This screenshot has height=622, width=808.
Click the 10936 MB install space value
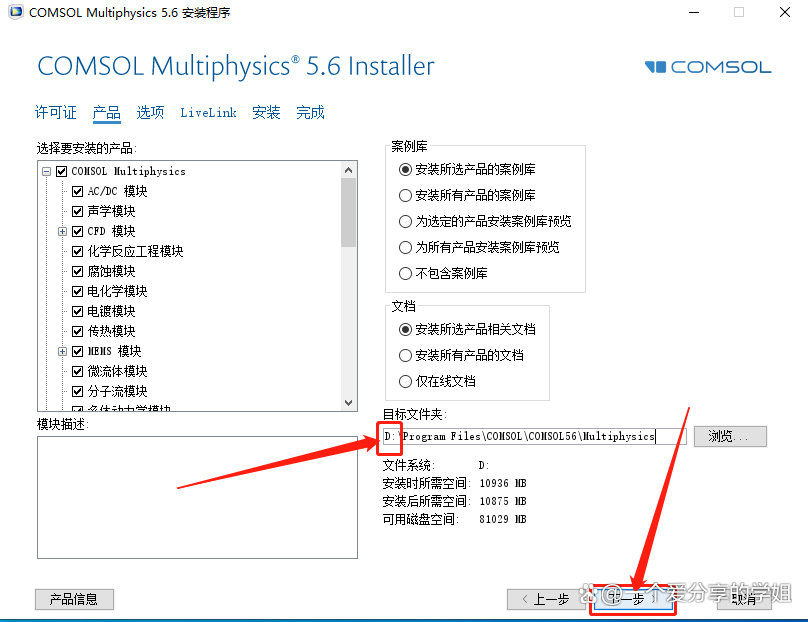(x=503, y=483)
